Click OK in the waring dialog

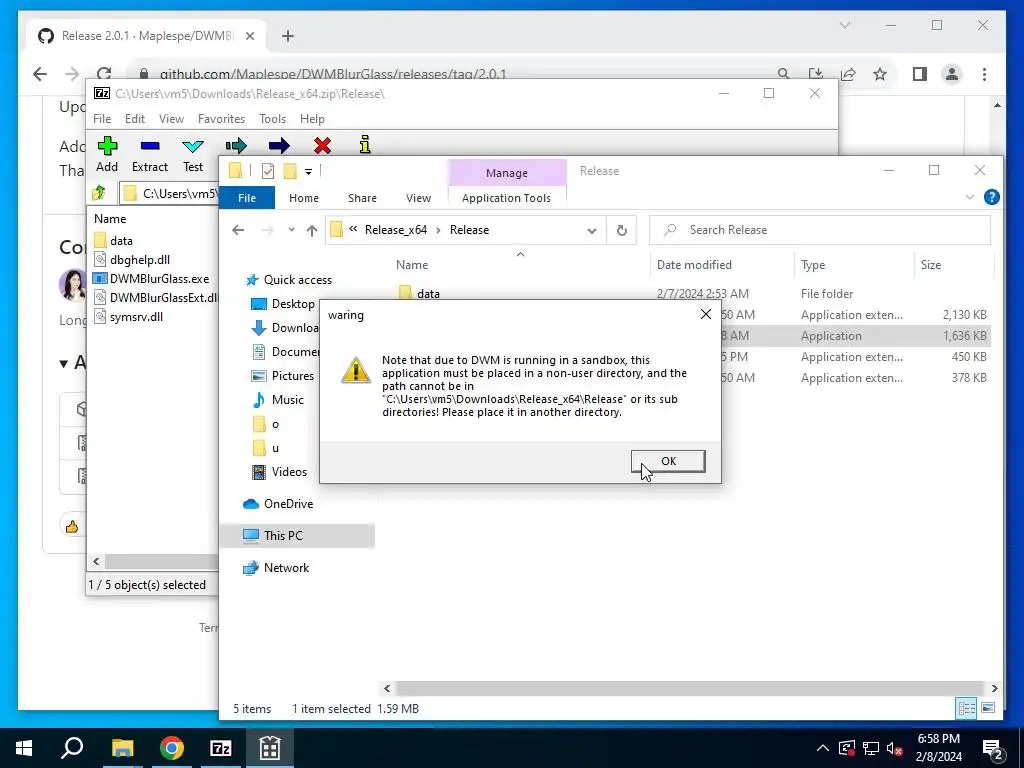668,461
